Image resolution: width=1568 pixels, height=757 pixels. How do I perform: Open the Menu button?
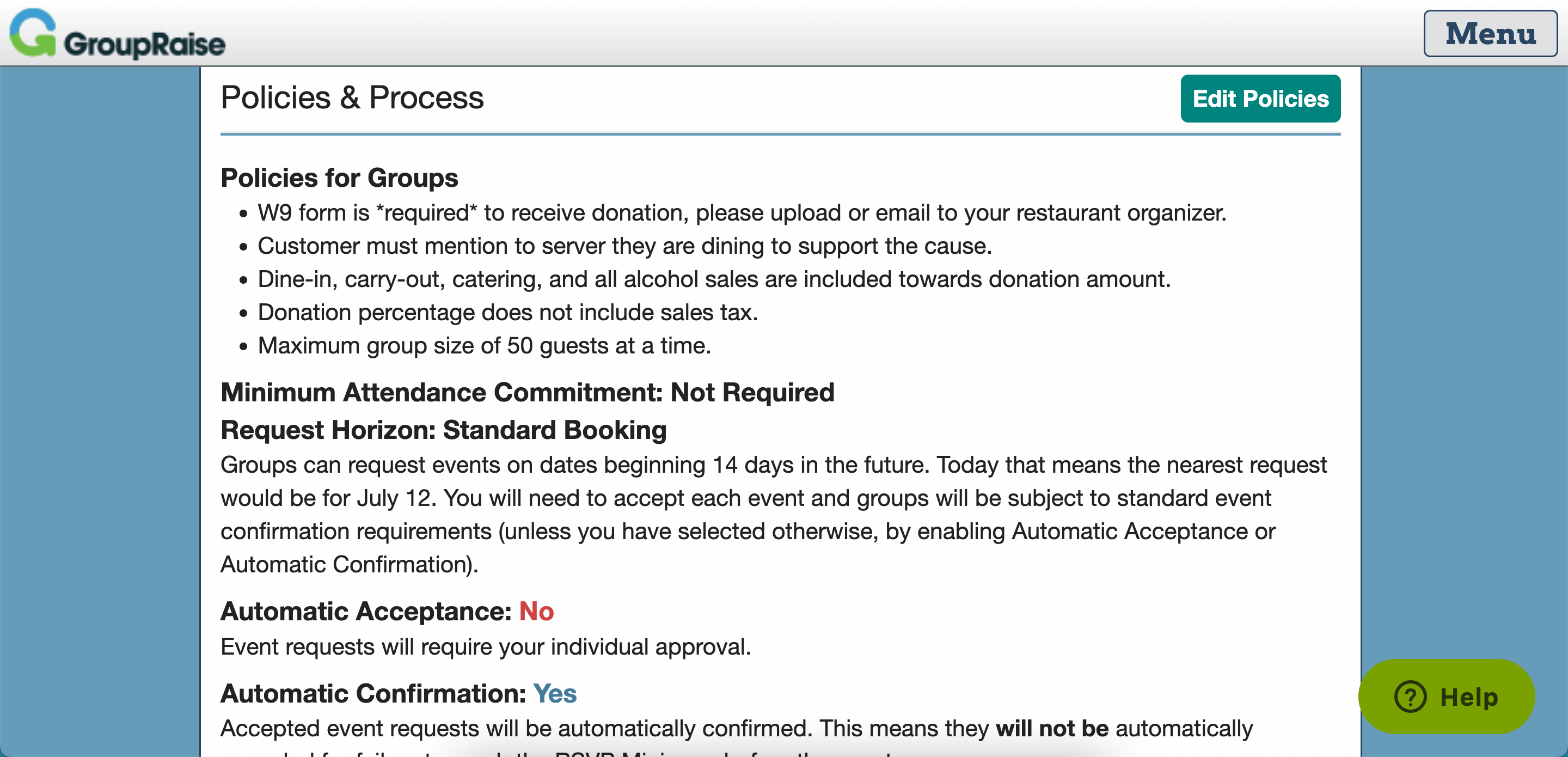point(1490,34)
